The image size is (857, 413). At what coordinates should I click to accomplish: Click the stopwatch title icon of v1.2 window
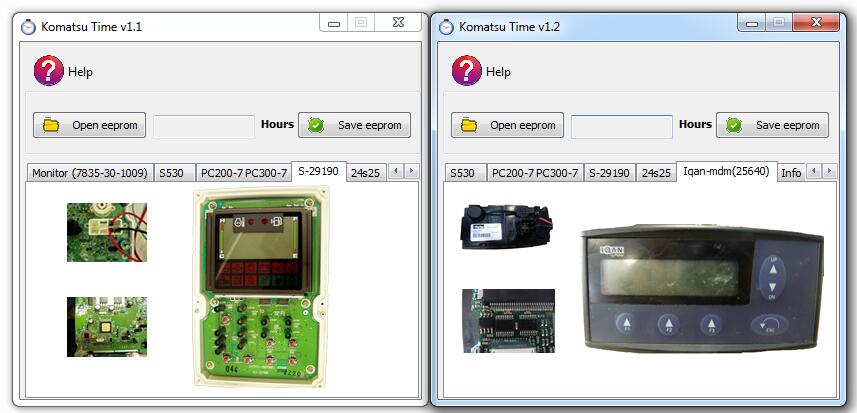point(446,26)
